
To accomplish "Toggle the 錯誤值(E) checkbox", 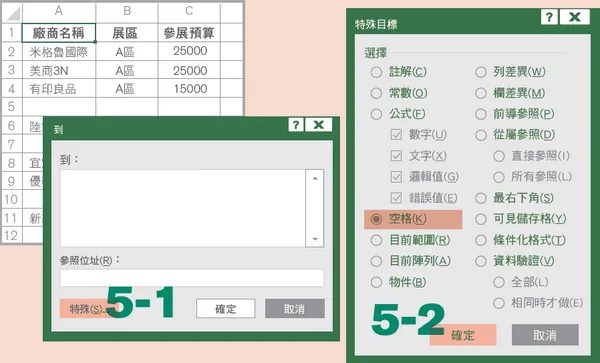I will [396, 198].
